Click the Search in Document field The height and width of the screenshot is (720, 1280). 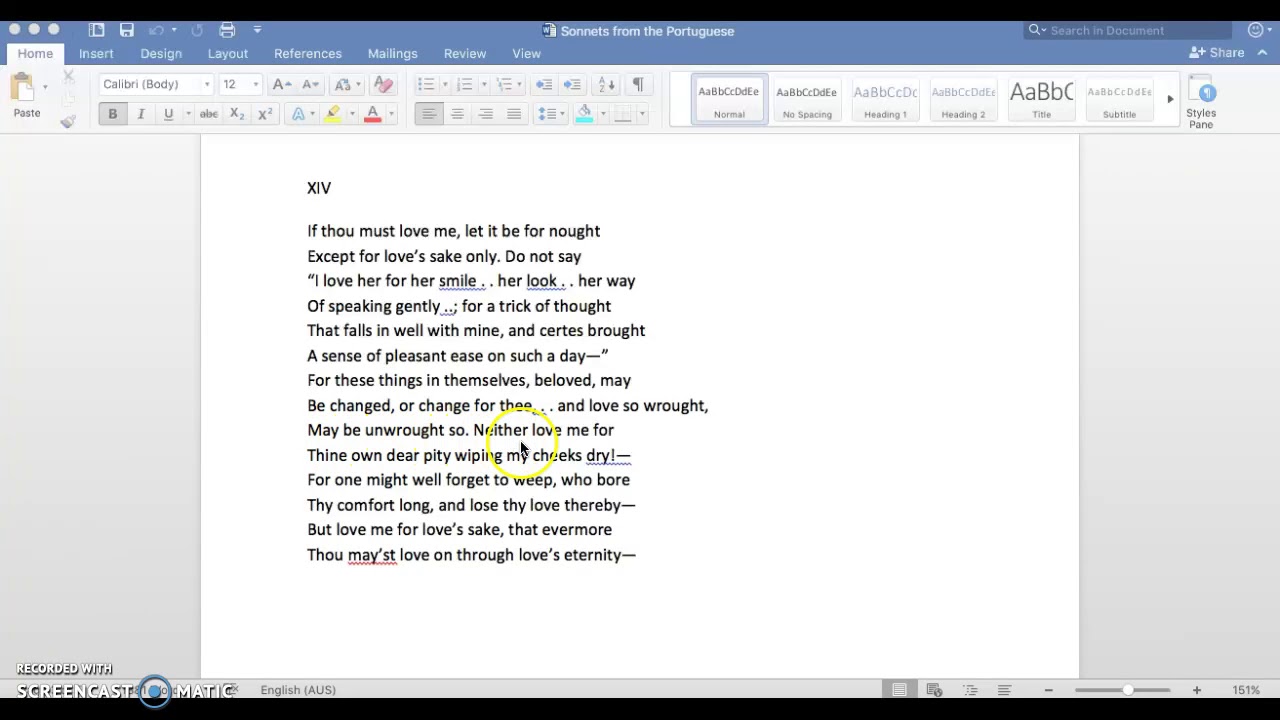point(1128,30)
